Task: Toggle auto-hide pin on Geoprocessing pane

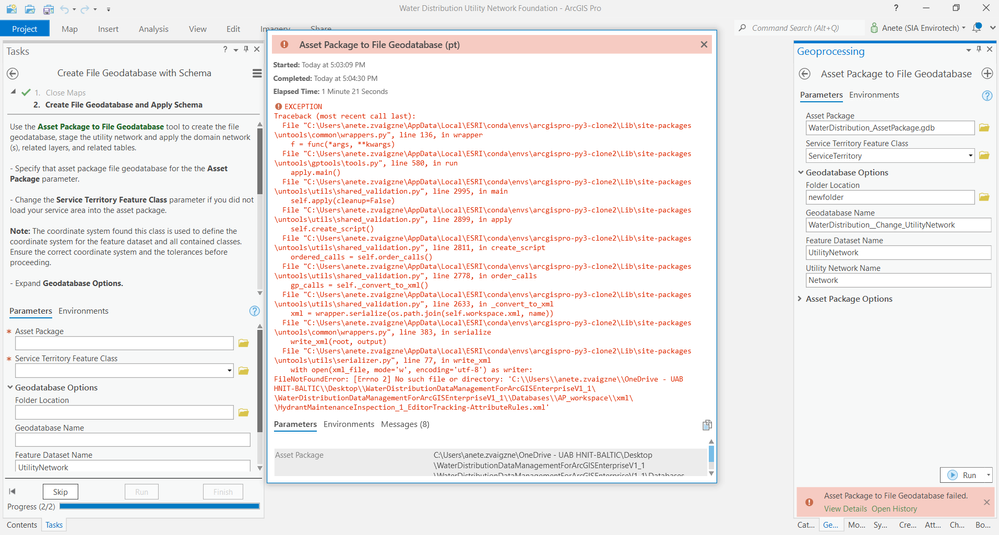Action: [979, 49]
